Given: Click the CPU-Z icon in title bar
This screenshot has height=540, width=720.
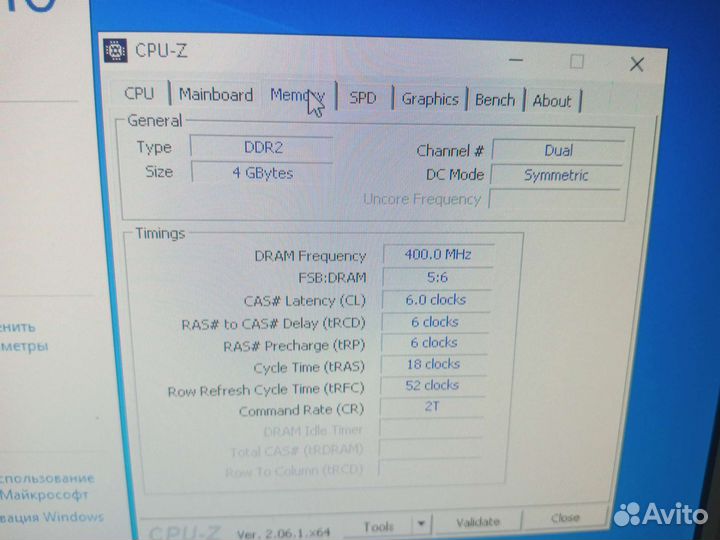Looking at the screenshot, I should [116, 51].
